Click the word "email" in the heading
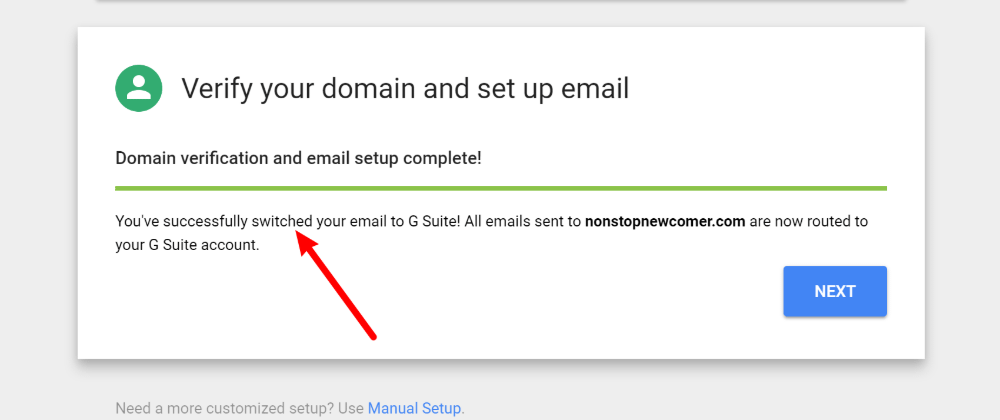 pyautogui.click(x=594, y=88)
